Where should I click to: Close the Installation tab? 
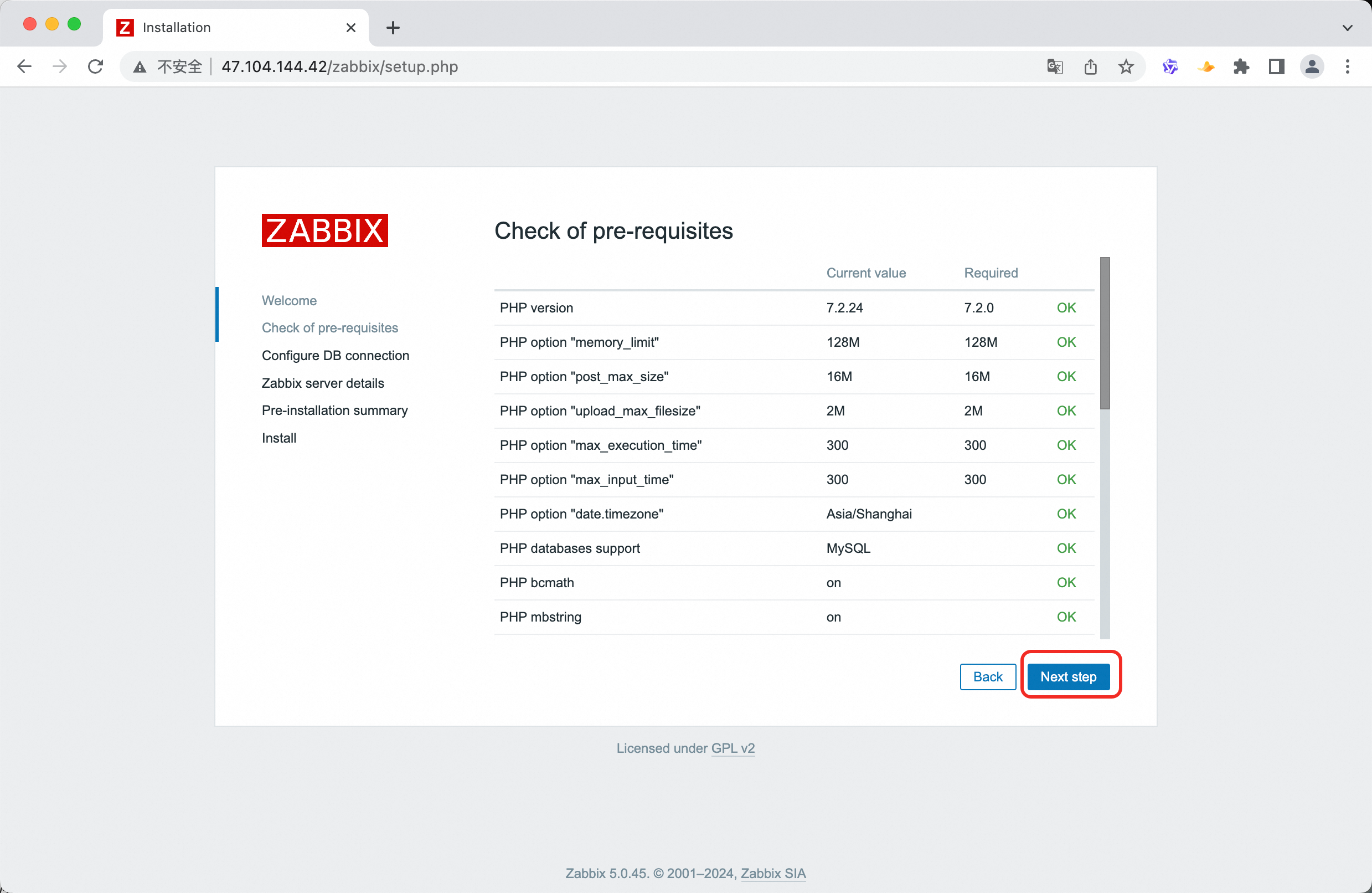pyautogui.click(x=350, y=28)
